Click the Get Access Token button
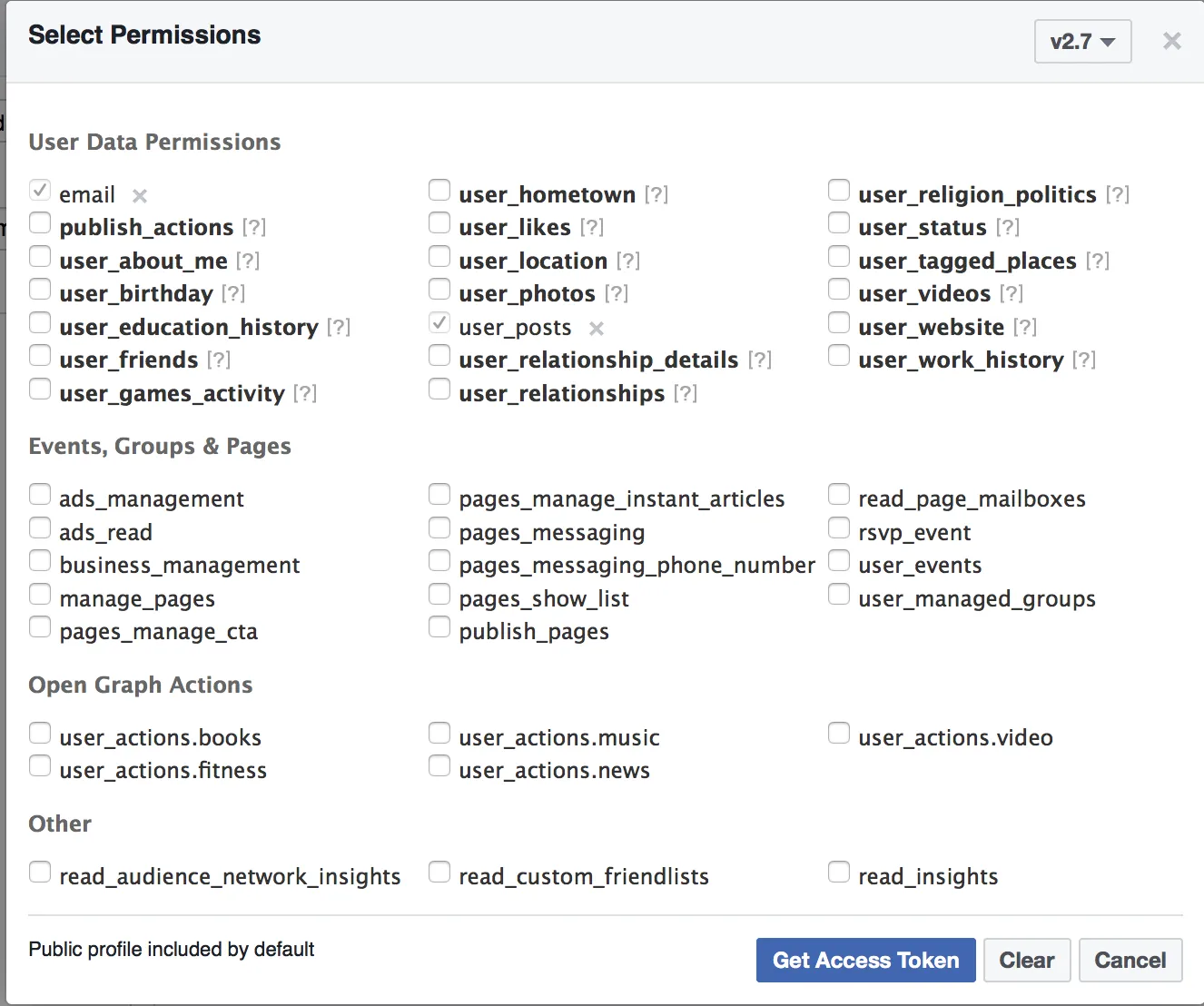This screenshot has width=1204, height=1006. tap(865, 961)
